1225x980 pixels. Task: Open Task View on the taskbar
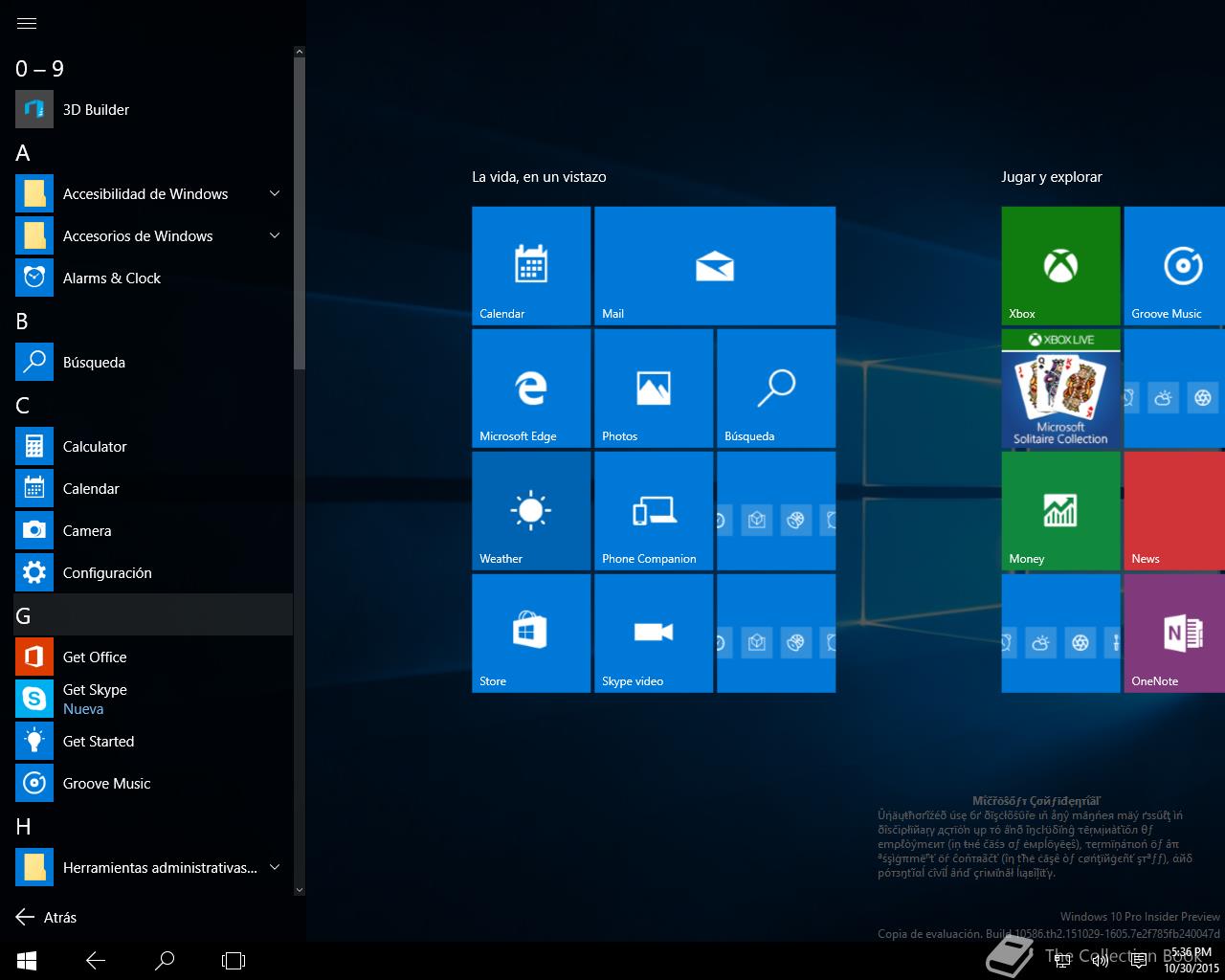click(x=234, y=960)
